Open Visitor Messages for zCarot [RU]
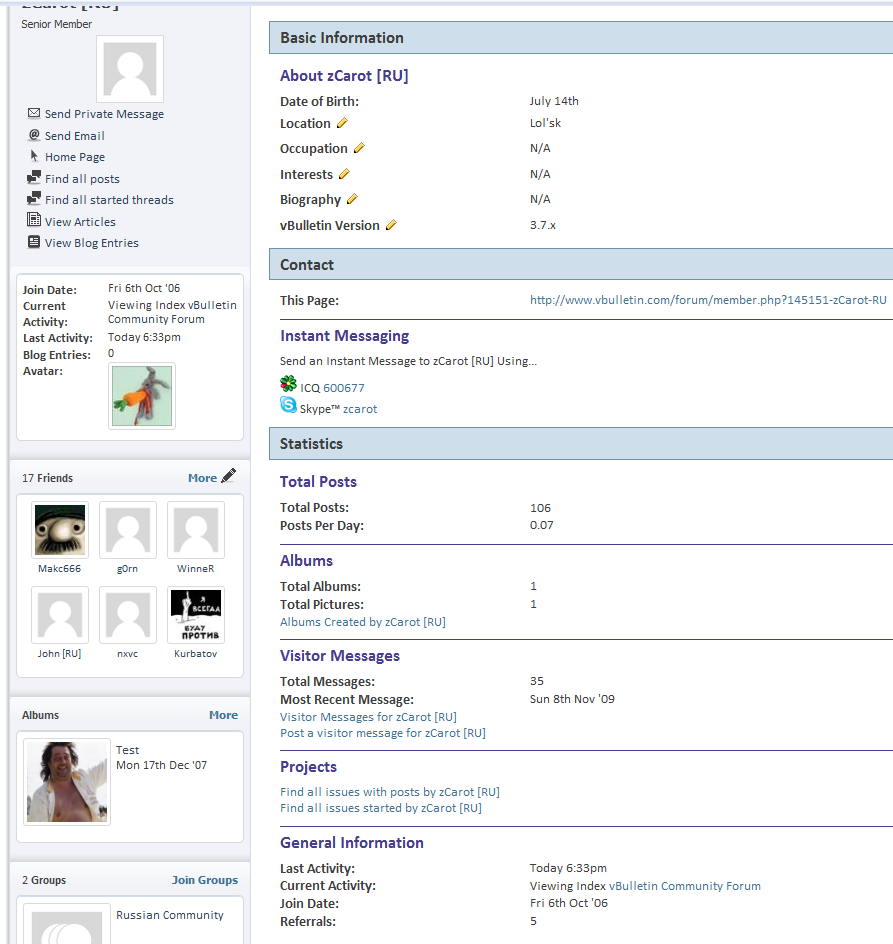 pyautogui.click(x=368, y=717)
